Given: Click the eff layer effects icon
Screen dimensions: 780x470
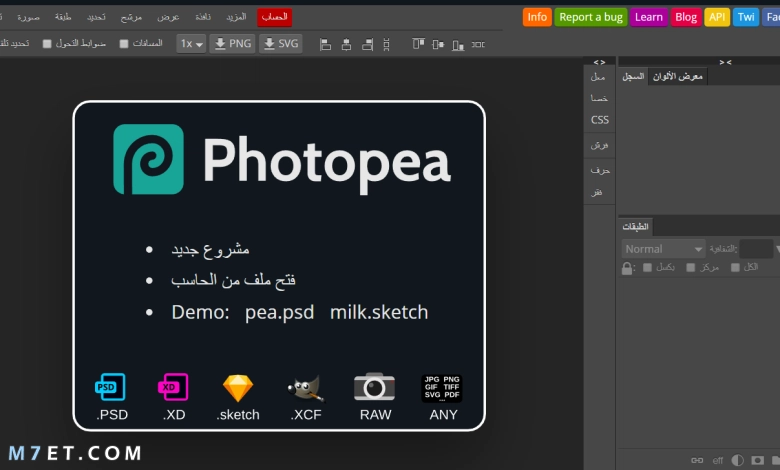Looking at the screenshot, I should click(x=718, y=460).
